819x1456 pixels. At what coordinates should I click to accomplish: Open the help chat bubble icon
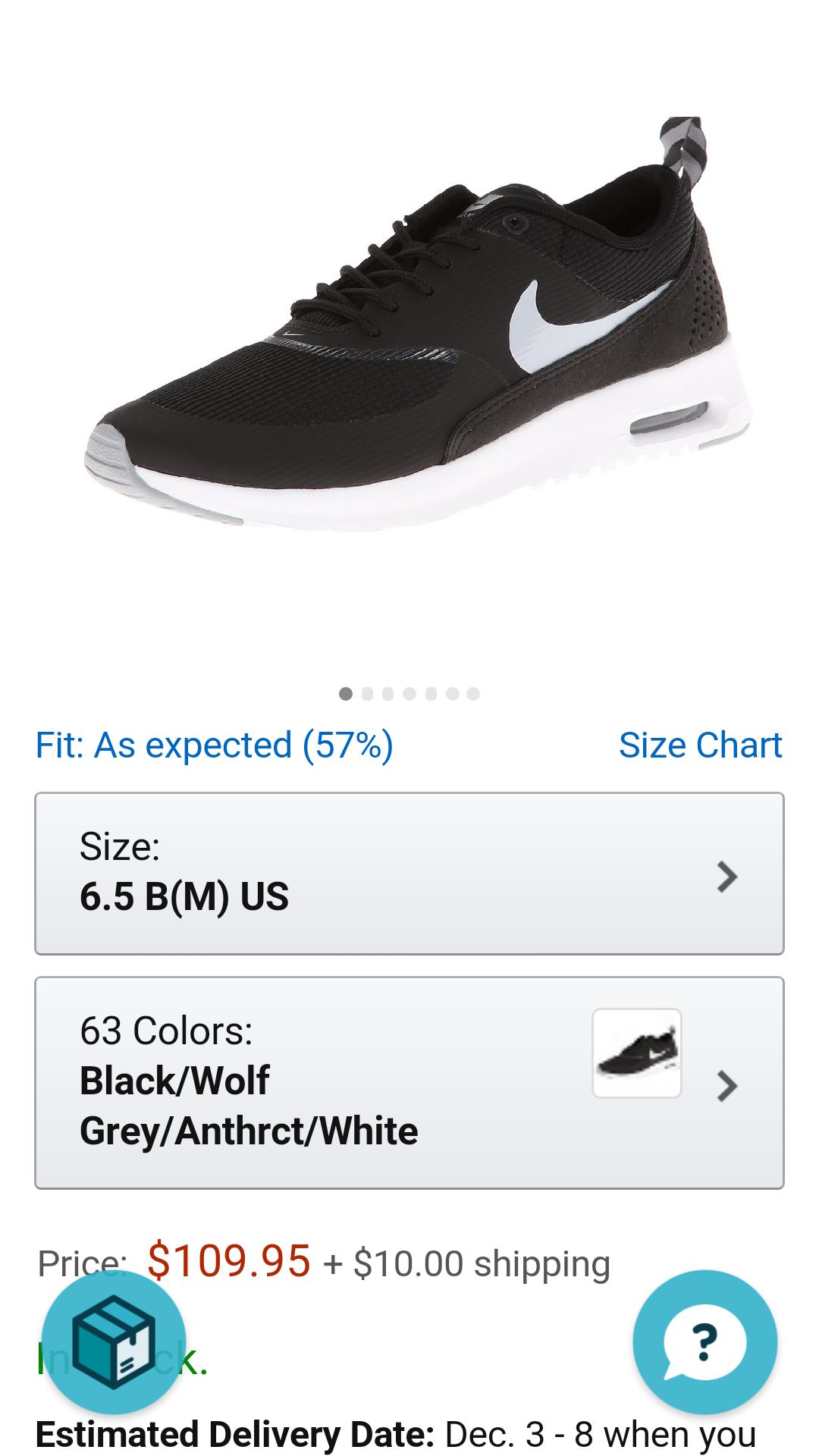704,1341
